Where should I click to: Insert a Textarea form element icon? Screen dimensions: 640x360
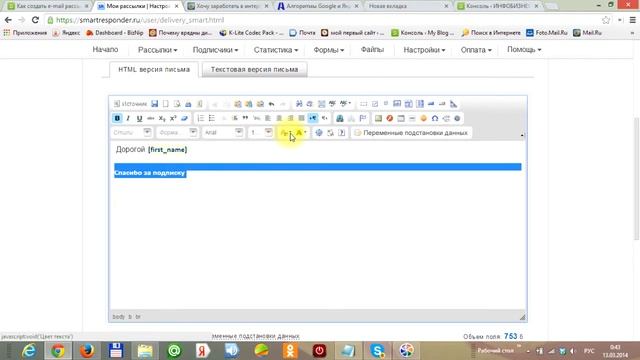tap(408, 104)
